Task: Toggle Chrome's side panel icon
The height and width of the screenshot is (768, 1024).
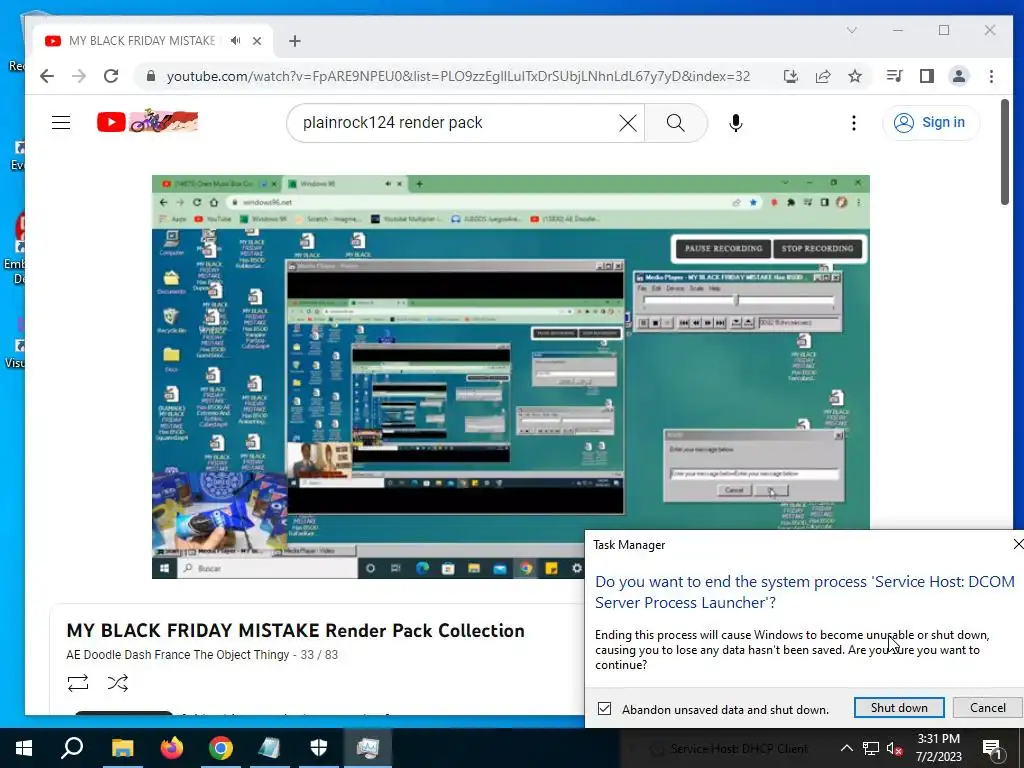Action: click(x=926, y=76)
